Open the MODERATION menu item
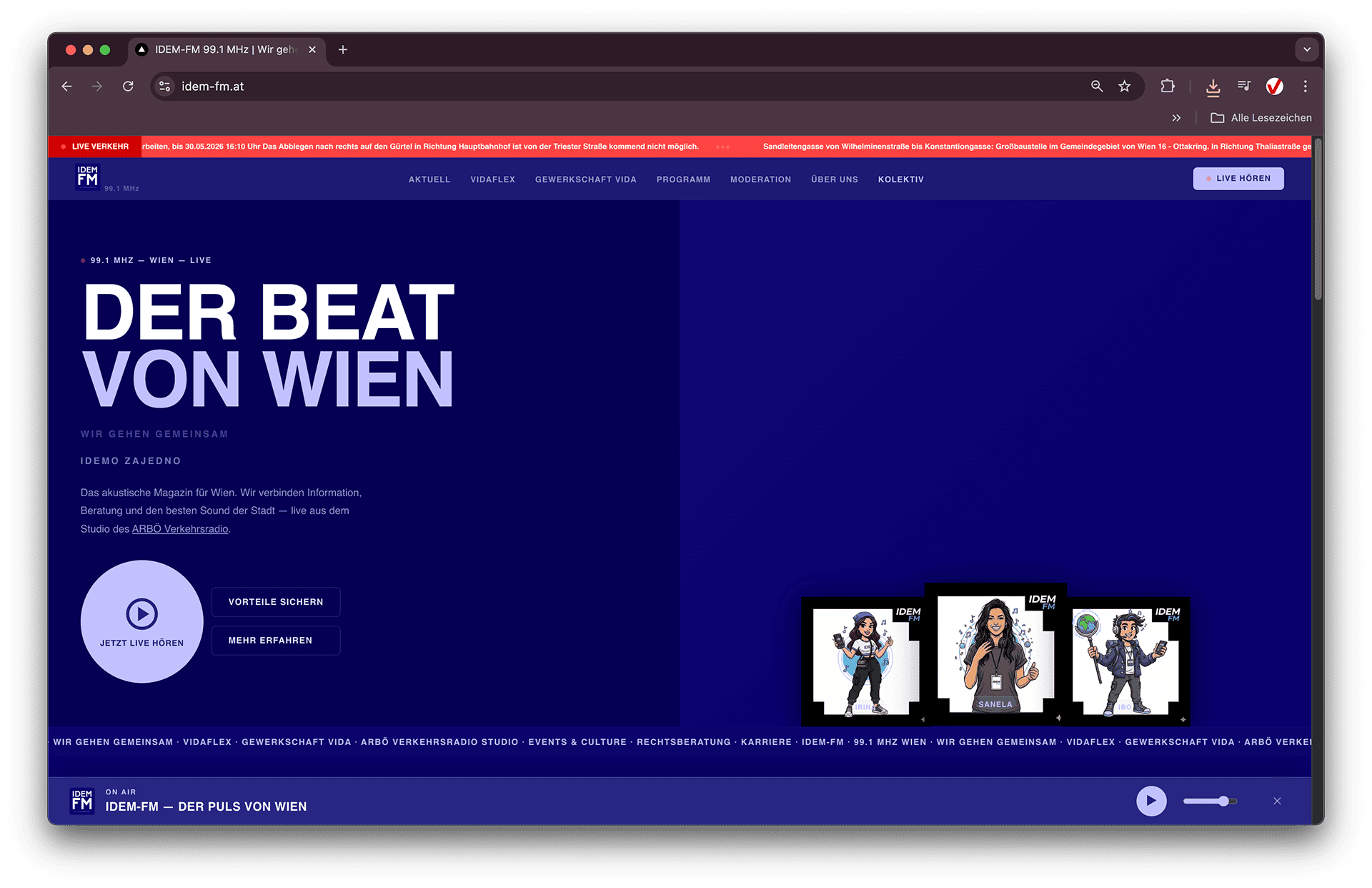The height and width of the screenshot is (888, 1372). point(760,179)
